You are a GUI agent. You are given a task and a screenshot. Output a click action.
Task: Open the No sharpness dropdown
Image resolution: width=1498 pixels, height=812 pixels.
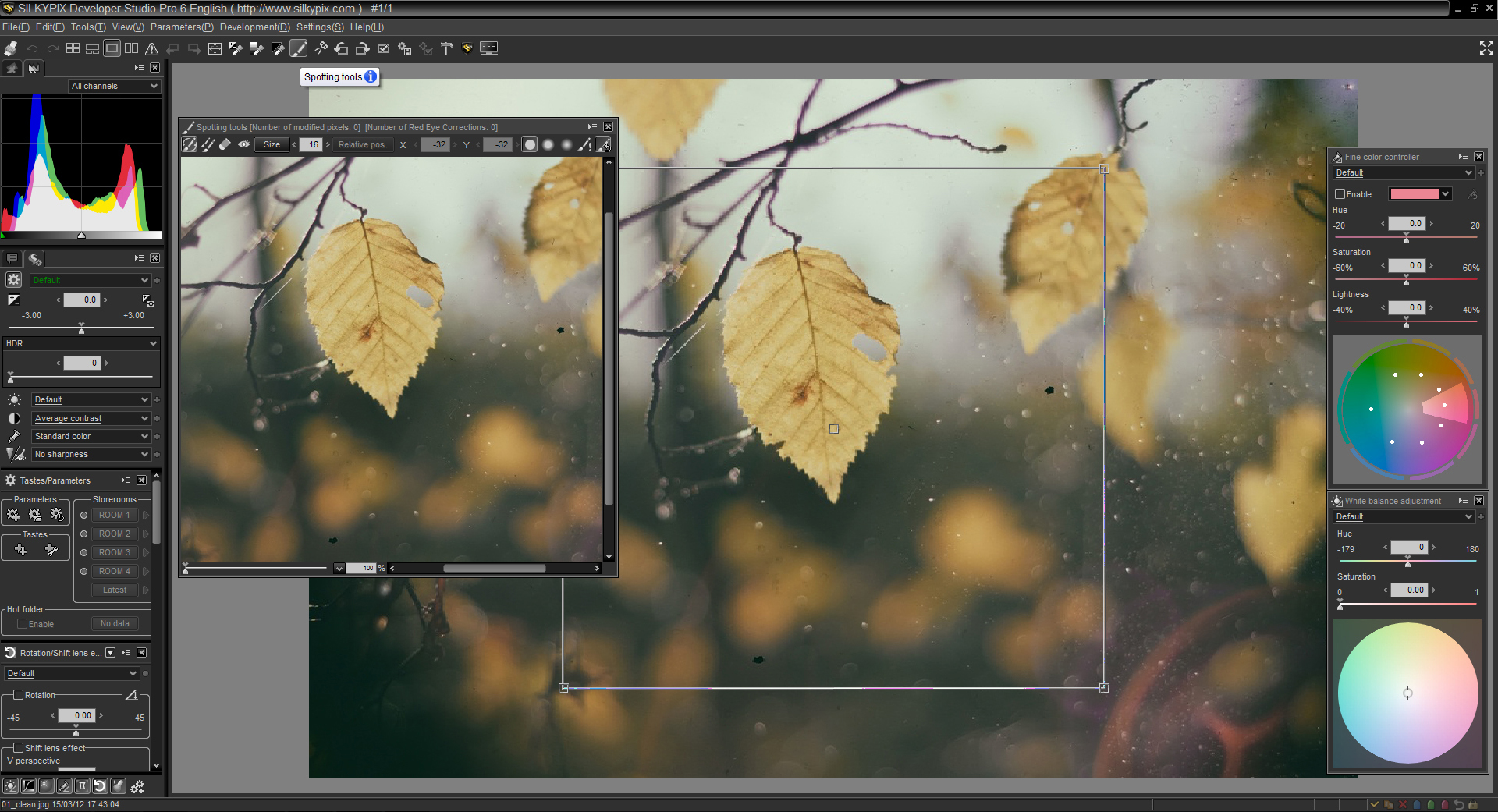(91, 454)
